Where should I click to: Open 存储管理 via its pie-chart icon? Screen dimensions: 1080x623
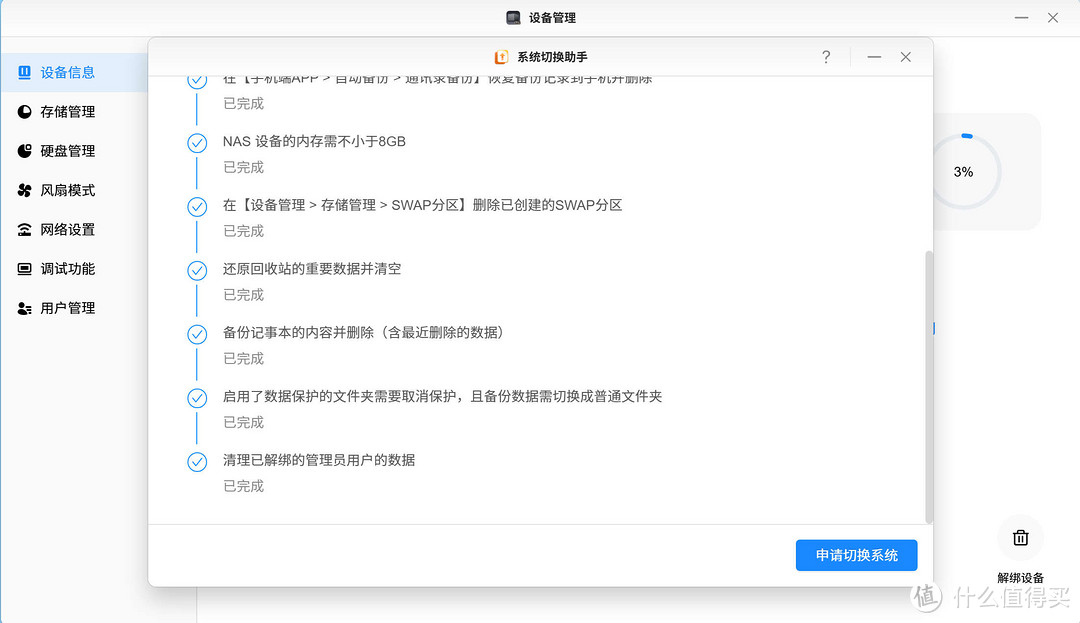click(x=24, y=111)
